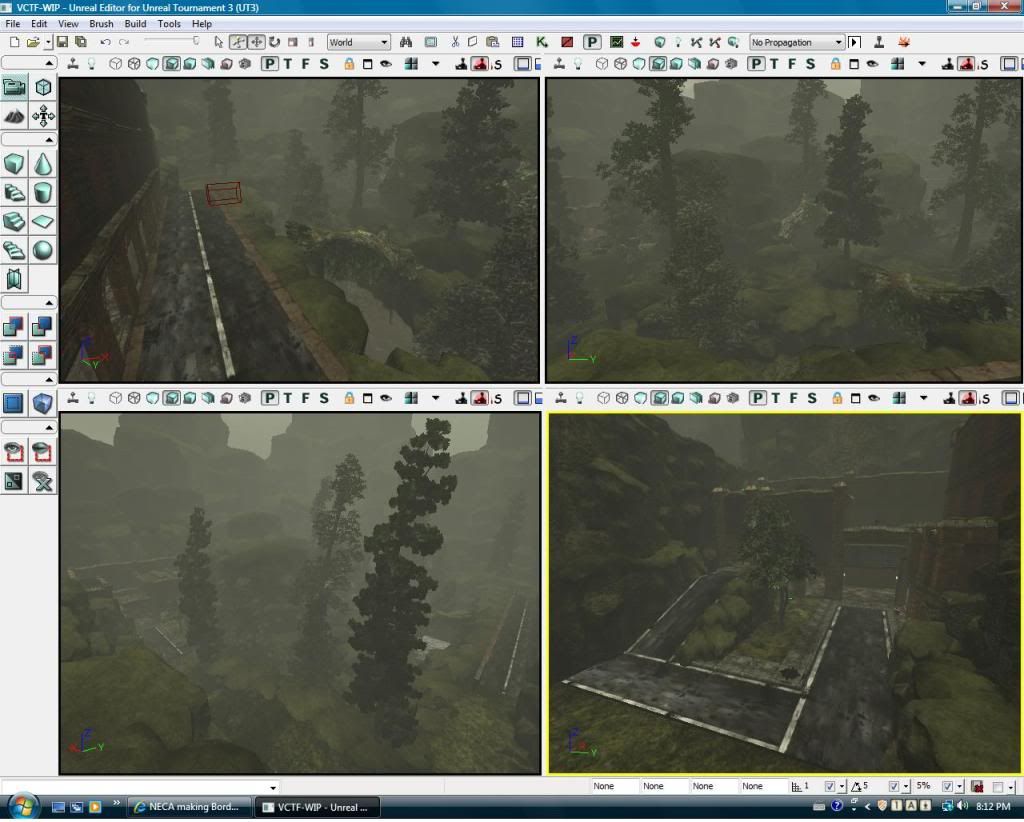Activate the rotation widget tool
This screenshot has width=1024, height=822.
click(x=275, y=42)
